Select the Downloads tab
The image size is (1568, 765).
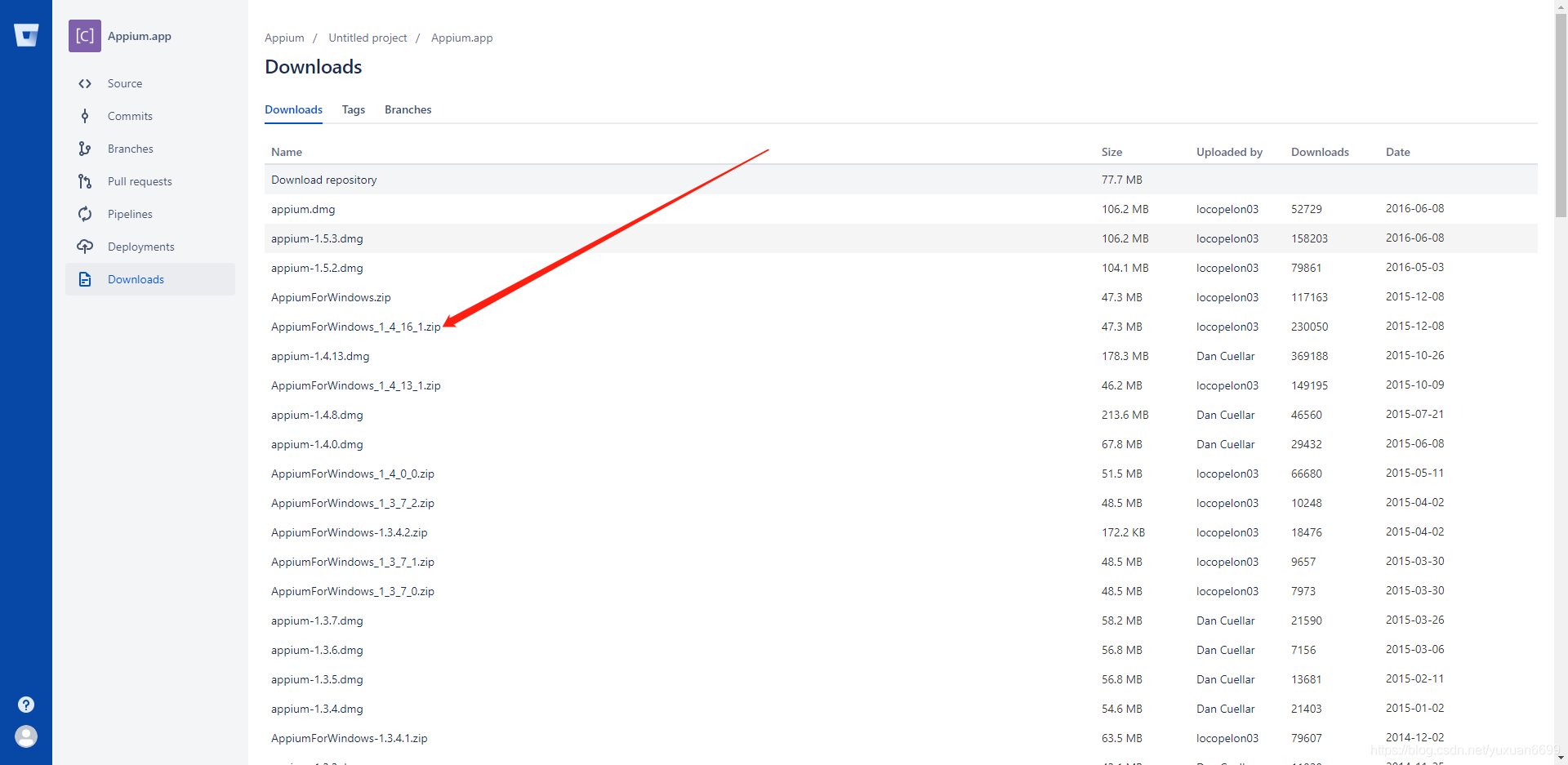pos(293,109)
